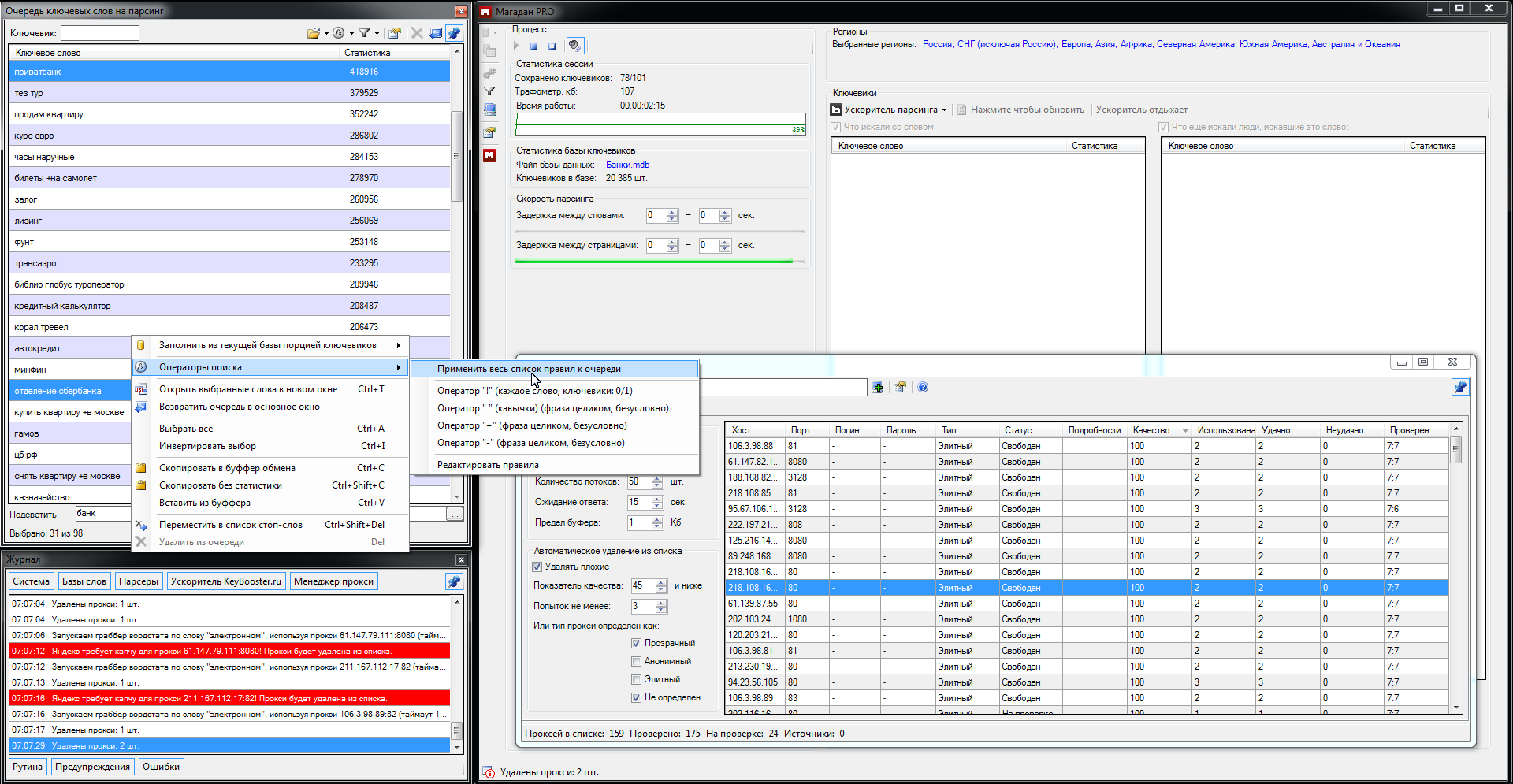Switch to Парсеры log tab
Screen dimensions: 1513x784
click(x=139, y=581)
